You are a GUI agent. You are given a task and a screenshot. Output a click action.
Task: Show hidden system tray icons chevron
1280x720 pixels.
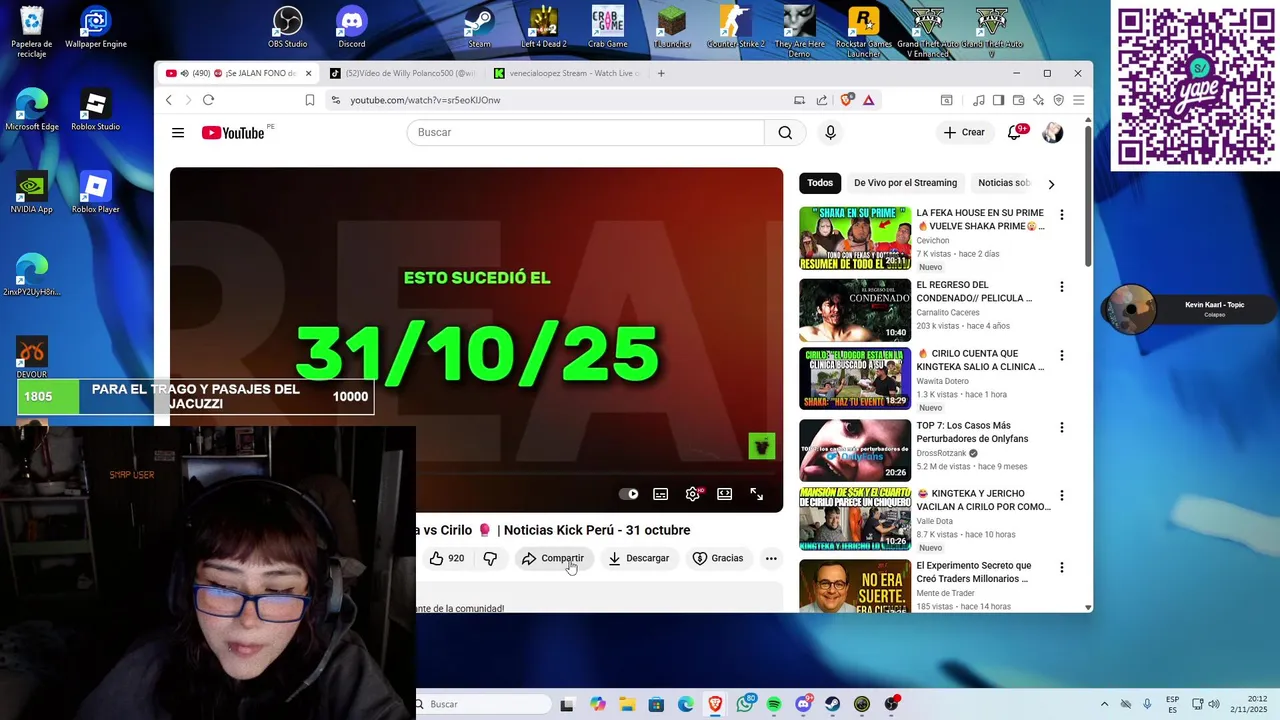click(1104, 704)
